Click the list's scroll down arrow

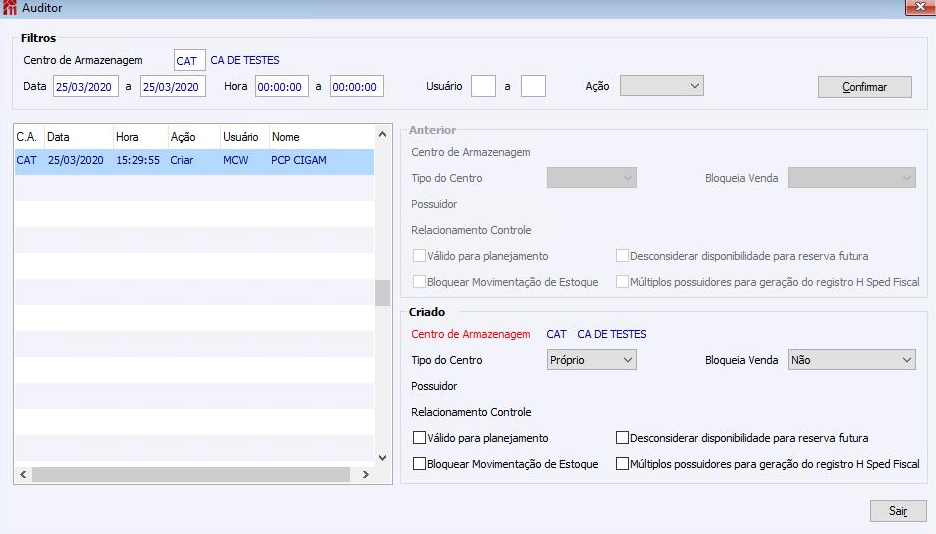pyautogui.click(x=383, y=458)
